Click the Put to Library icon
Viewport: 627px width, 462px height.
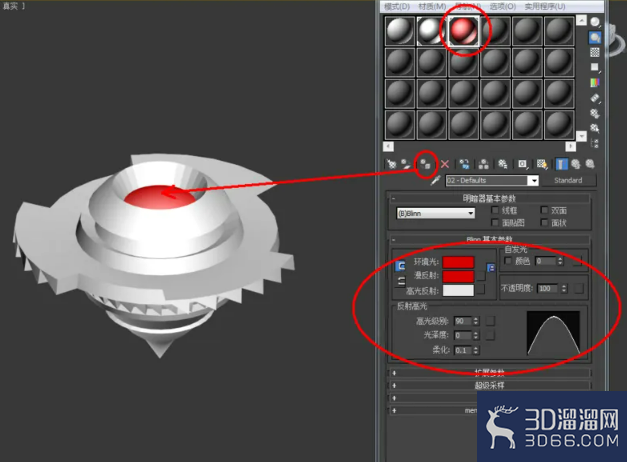[x=503, y=164]
